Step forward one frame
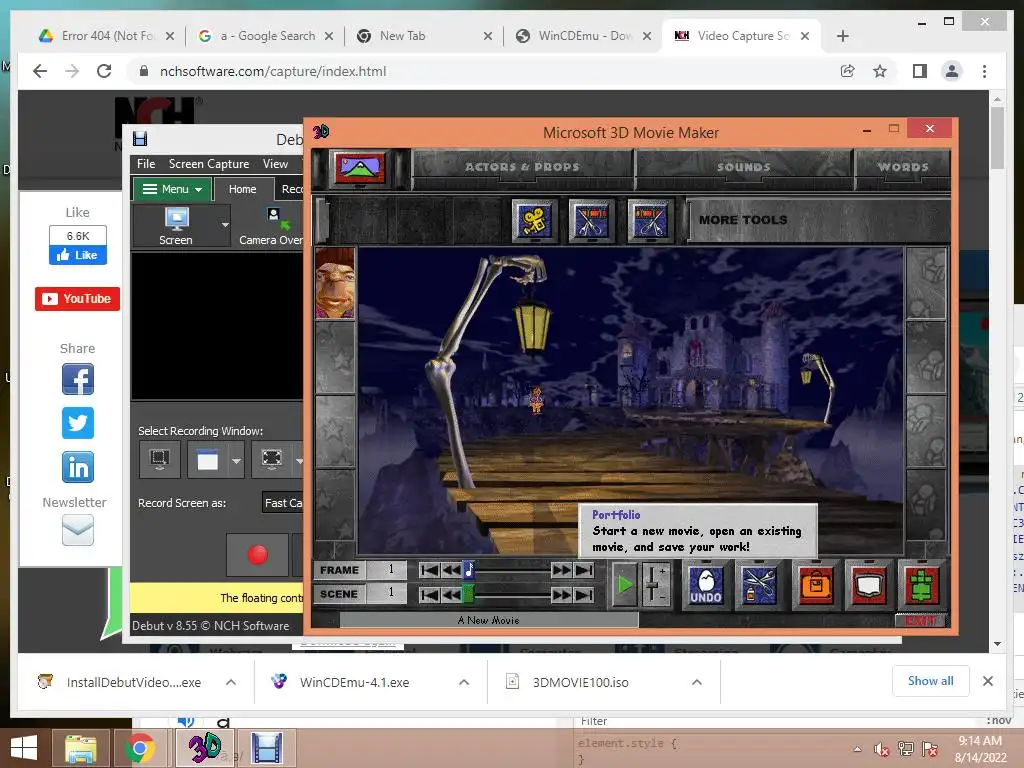This screenshot has width=1024, height=768. pyautogui.click(x=561, y=570)
